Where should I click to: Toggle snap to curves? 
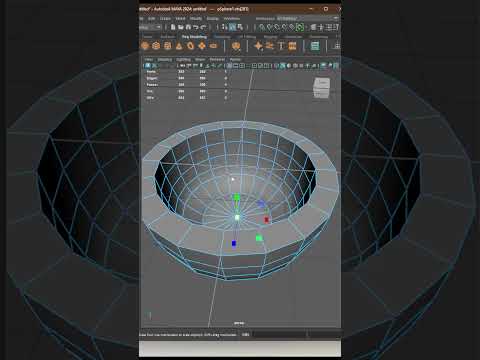click(270, 27)
